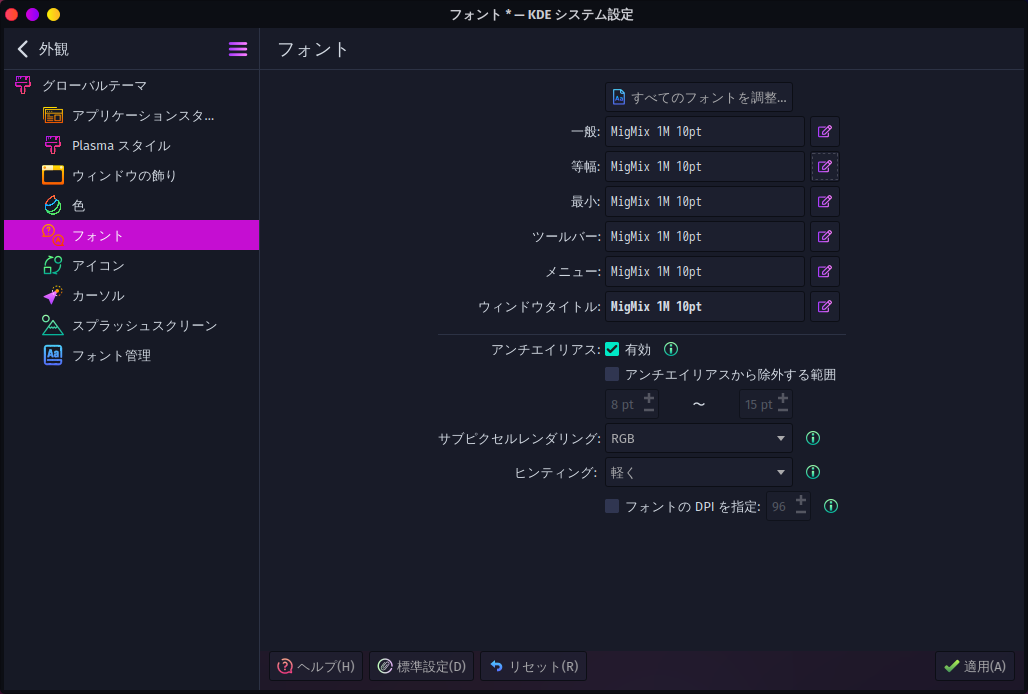Edit the 最小 font with pencil icon
The height and width of the screenshot is (694, 1028).
[825, 202]
